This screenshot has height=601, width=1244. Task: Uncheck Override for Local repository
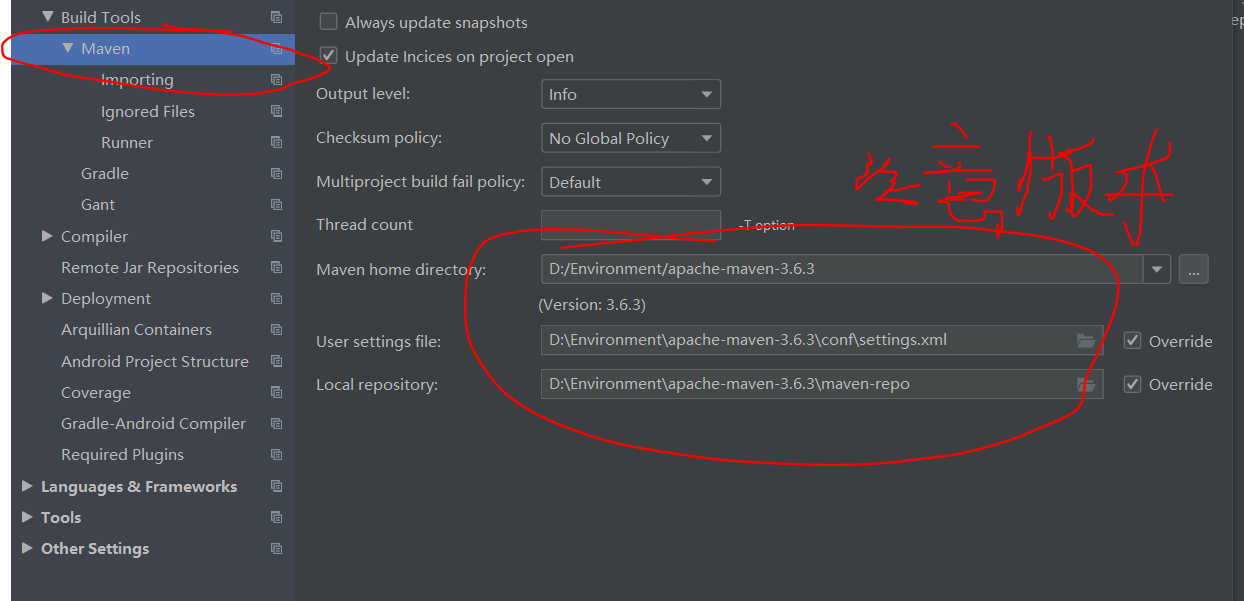click(x=1132, y=384)
